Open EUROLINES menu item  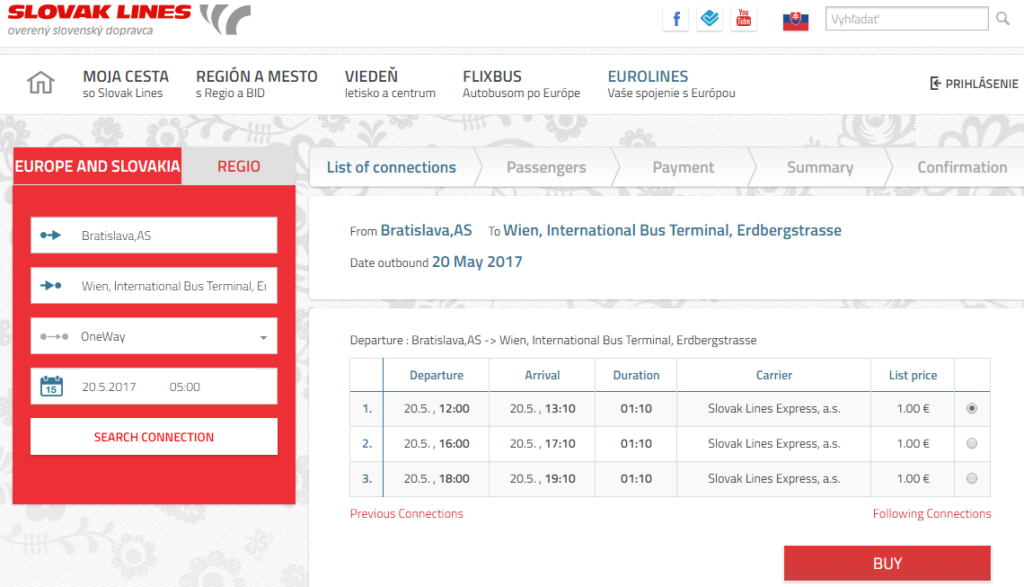[671, 84]
